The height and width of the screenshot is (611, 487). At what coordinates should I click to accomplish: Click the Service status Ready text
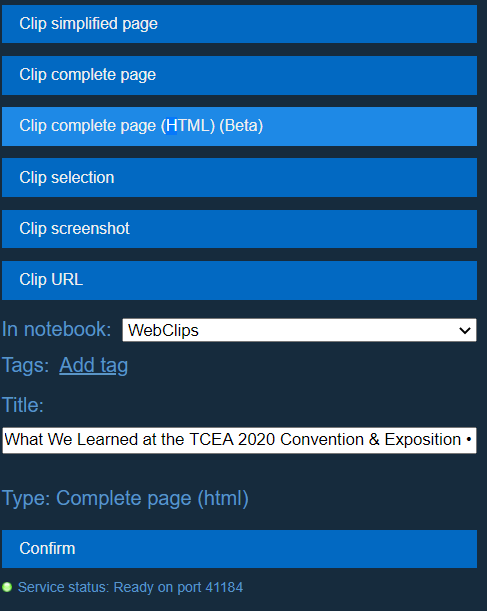pos(94,587)
